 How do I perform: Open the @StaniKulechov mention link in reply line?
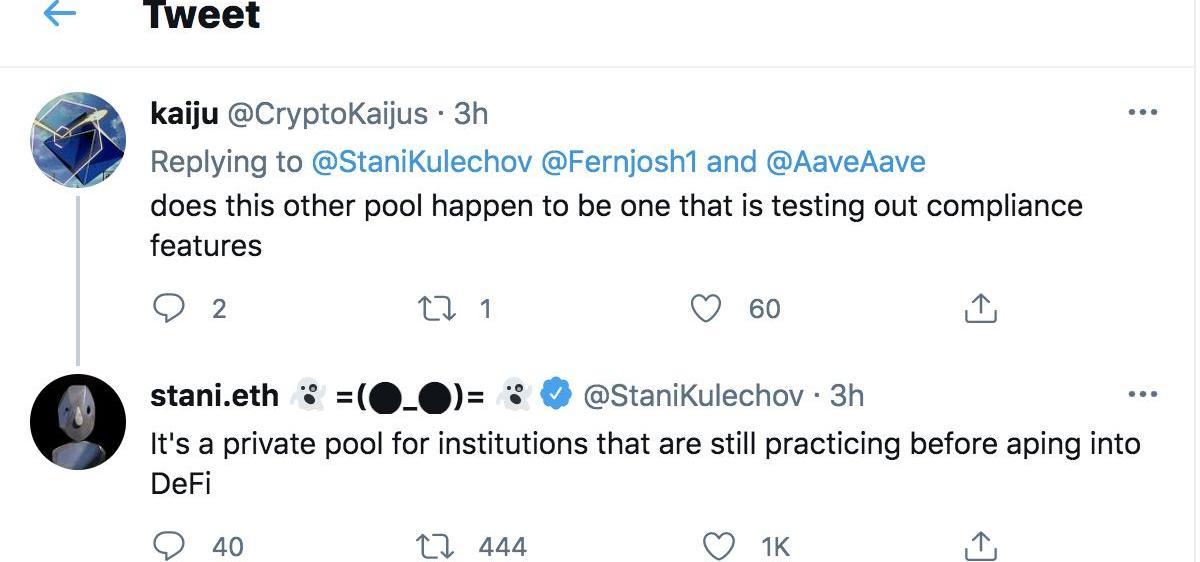point(422,161)
